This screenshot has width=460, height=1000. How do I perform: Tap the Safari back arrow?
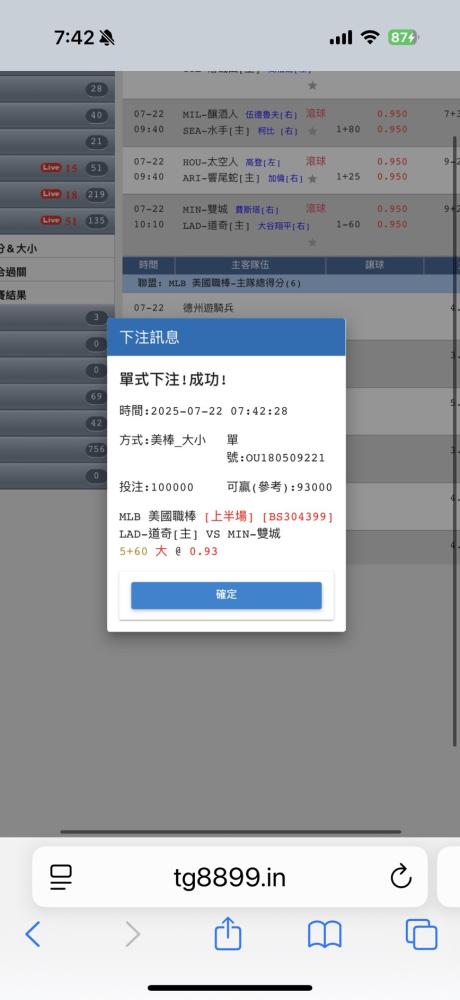33,935
